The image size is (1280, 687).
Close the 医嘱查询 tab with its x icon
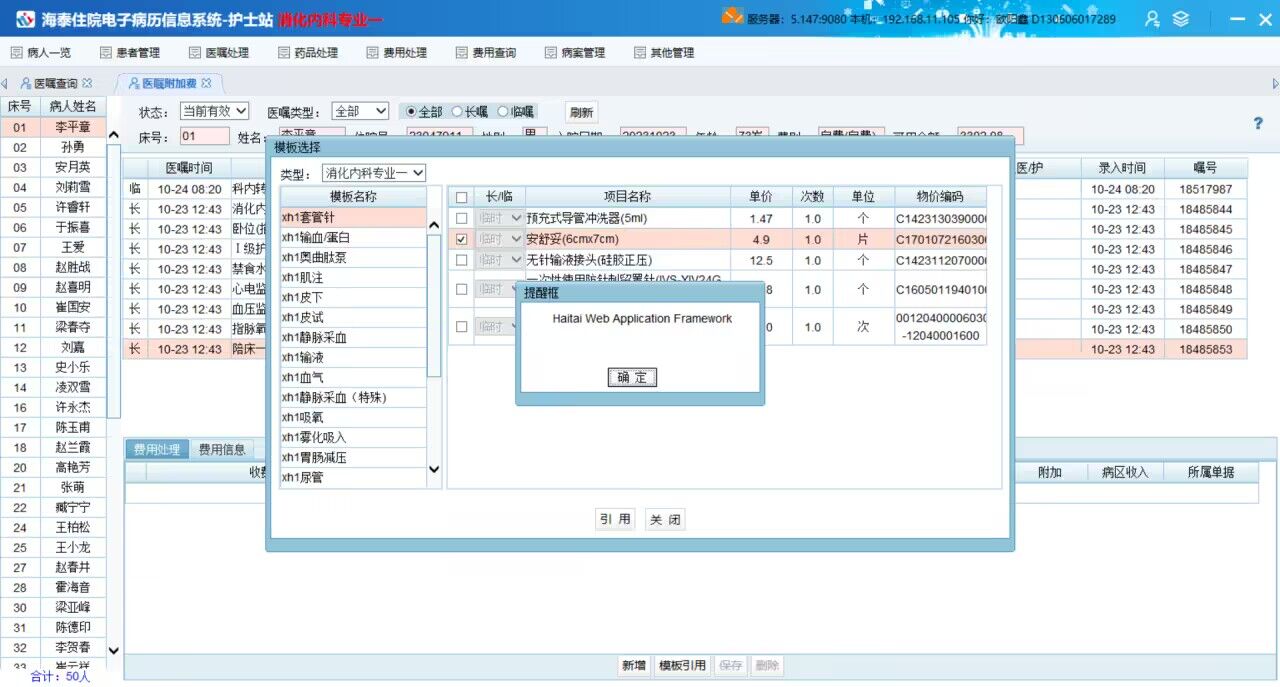[x=87, y=83]
